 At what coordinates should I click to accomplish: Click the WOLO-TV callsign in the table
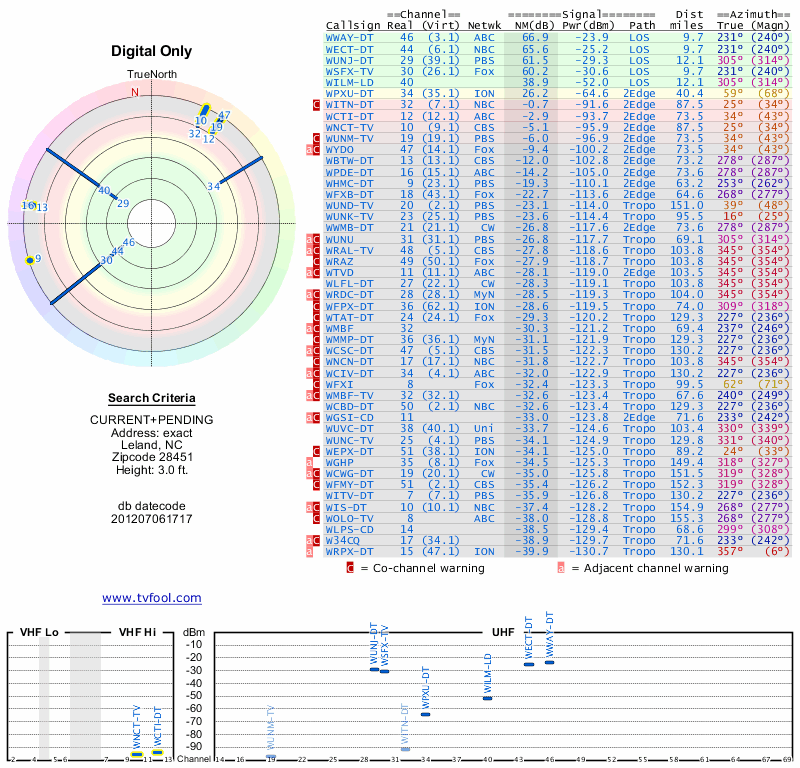pyautogui.click(x=349, y=518)
